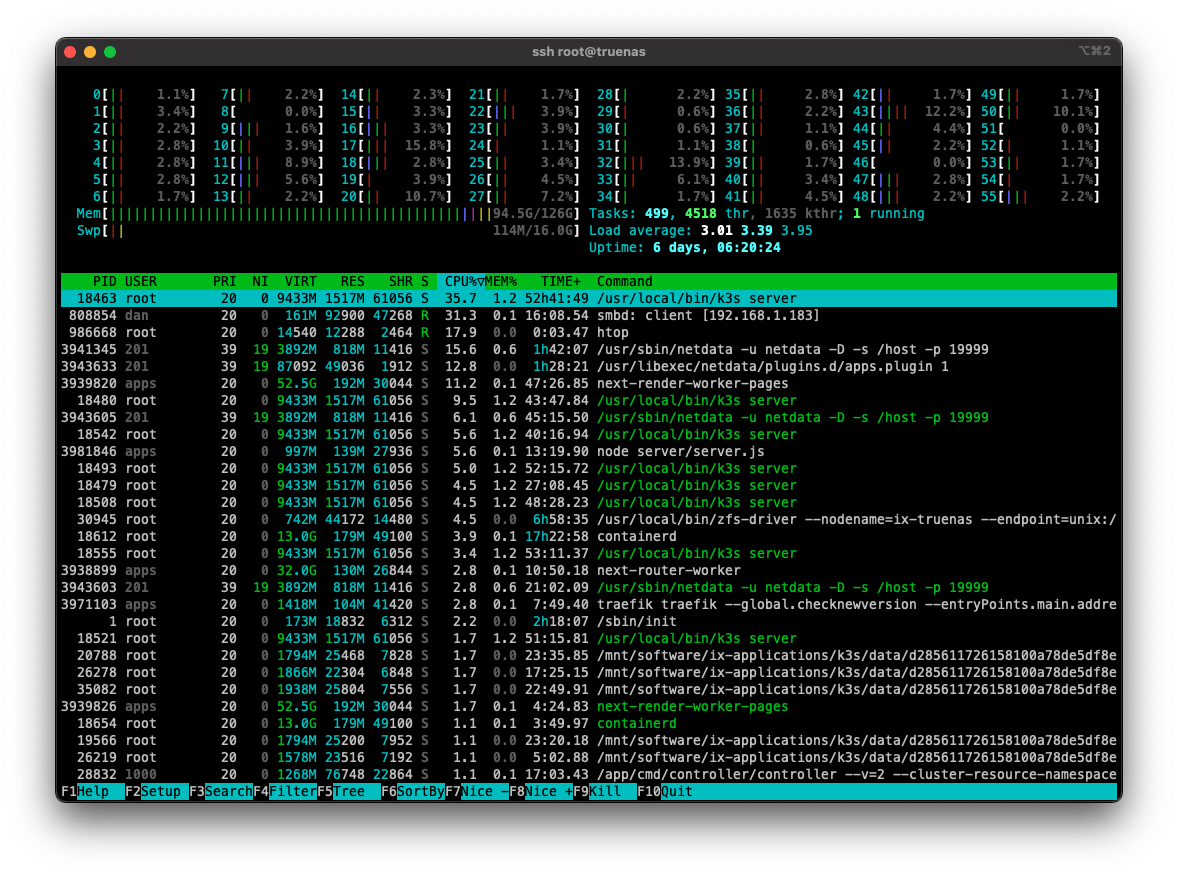Screen dimensions: 1178x876
Task: Select apps.plugin process row PID 3943633
Action: [588, 367]
